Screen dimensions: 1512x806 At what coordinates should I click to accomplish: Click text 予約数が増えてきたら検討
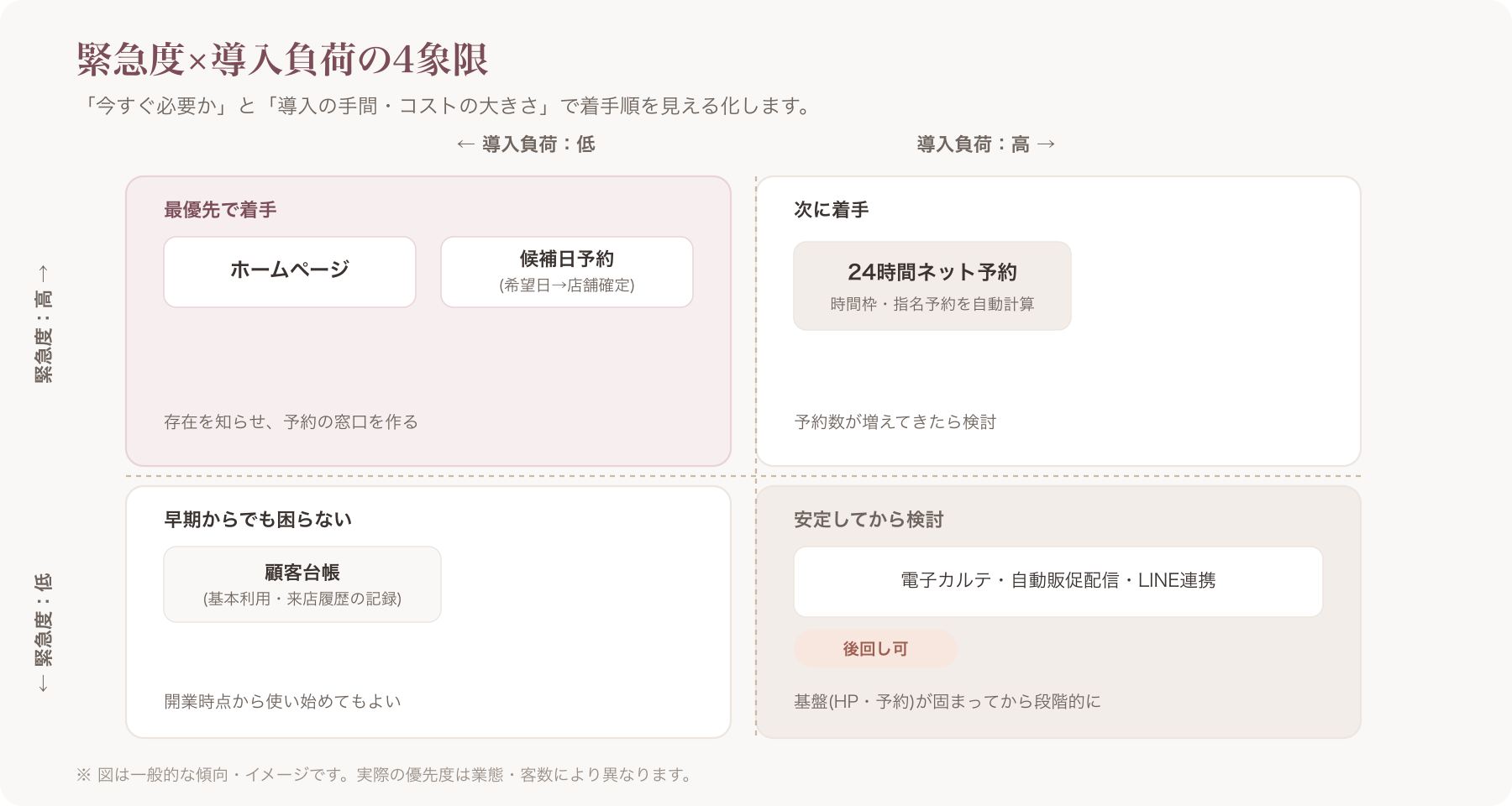tap(895, 421)
